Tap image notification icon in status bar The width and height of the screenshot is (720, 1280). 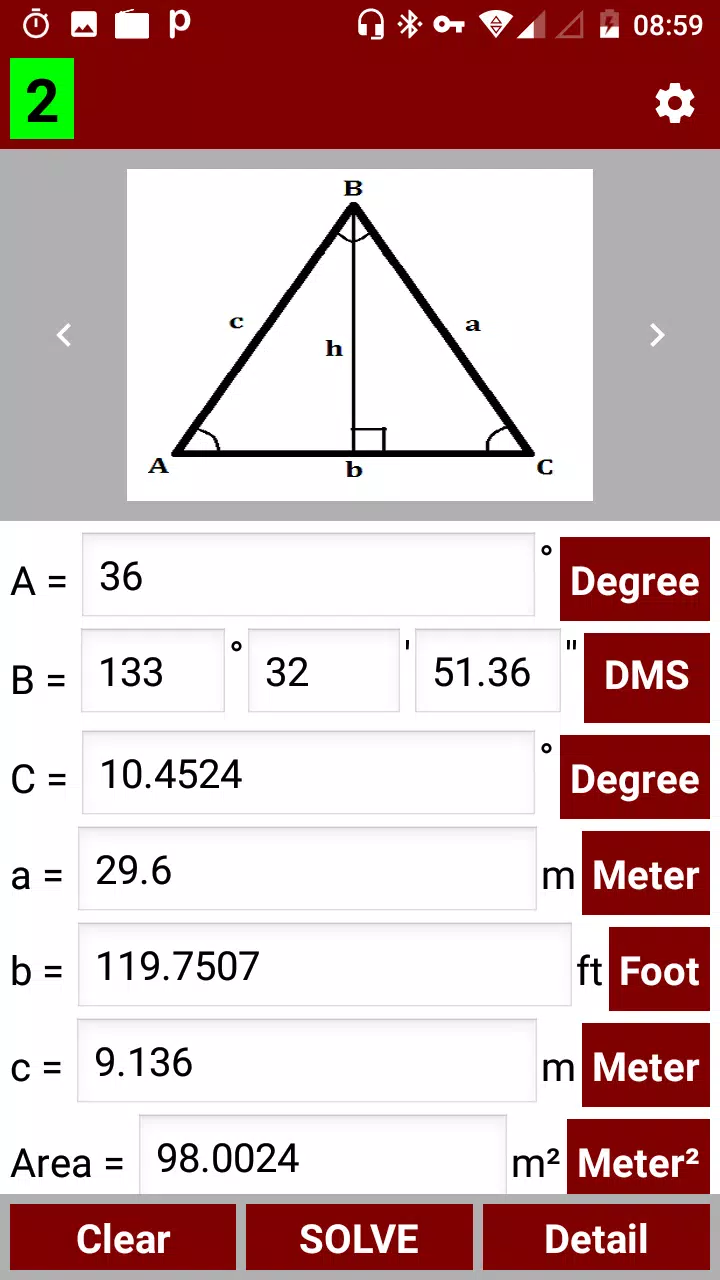84,25
